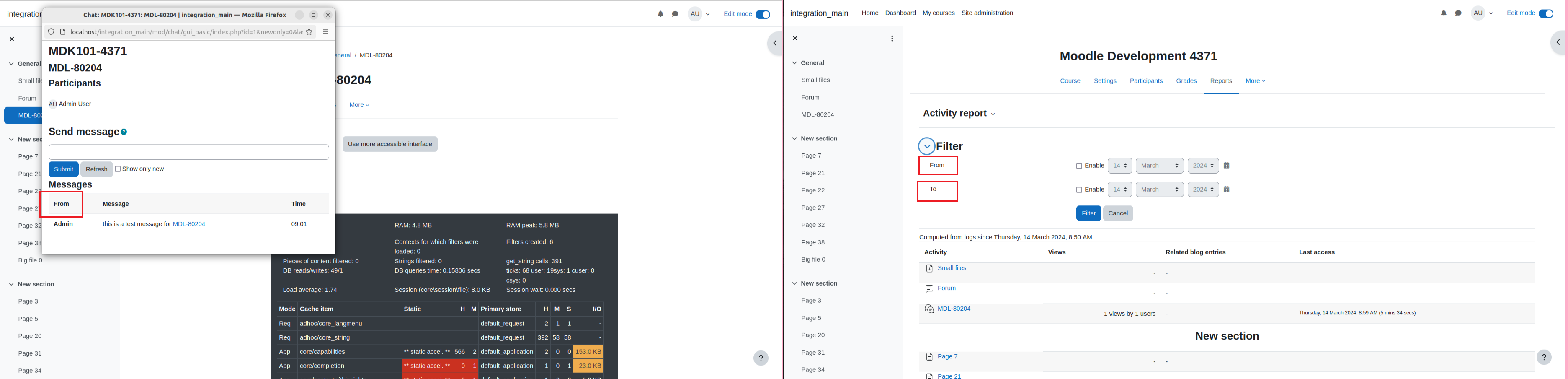Open My courses in top navigation

[x=938, y=13]
